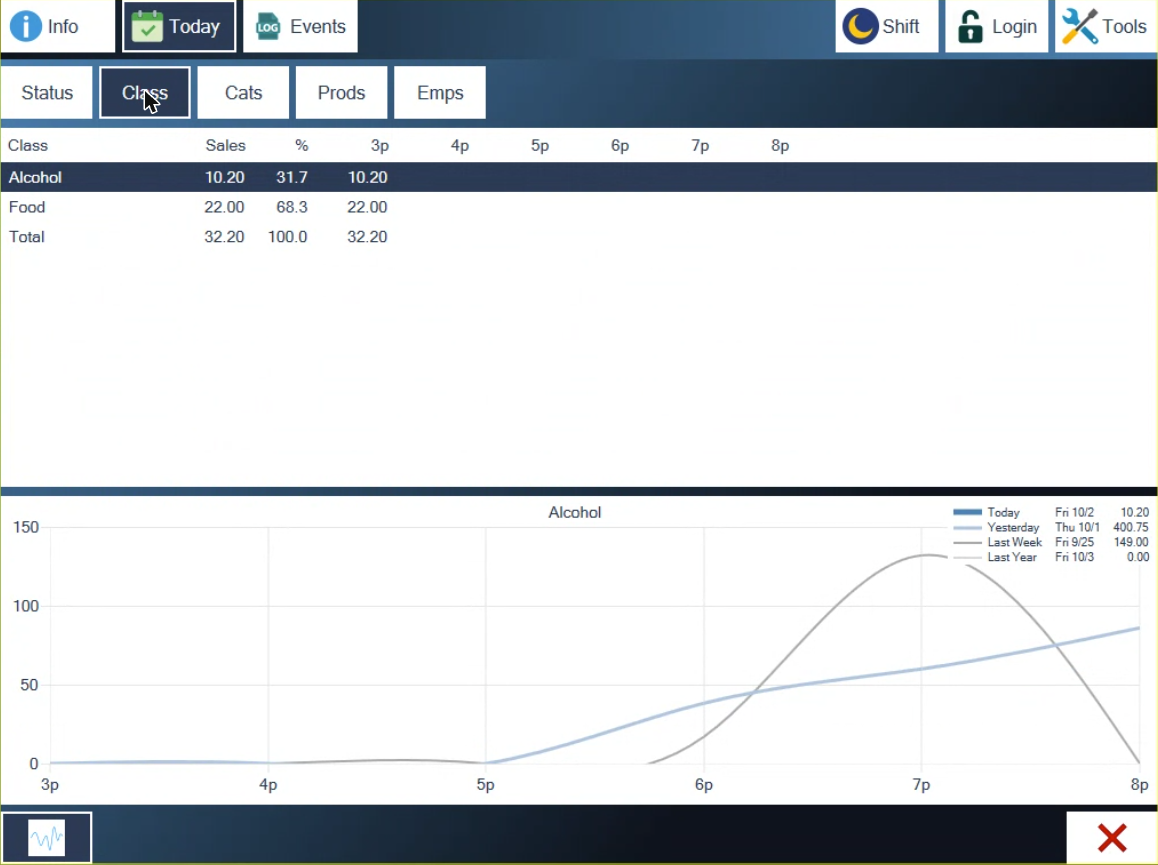The width and height of the screenshot is (1158, 865).
Task: Switch to the Status tab
Action: 47,92
